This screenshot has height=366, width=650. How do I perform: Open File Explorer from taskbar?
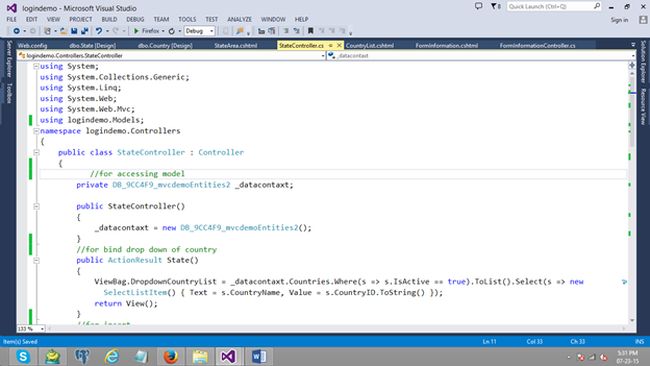[200, 356]
